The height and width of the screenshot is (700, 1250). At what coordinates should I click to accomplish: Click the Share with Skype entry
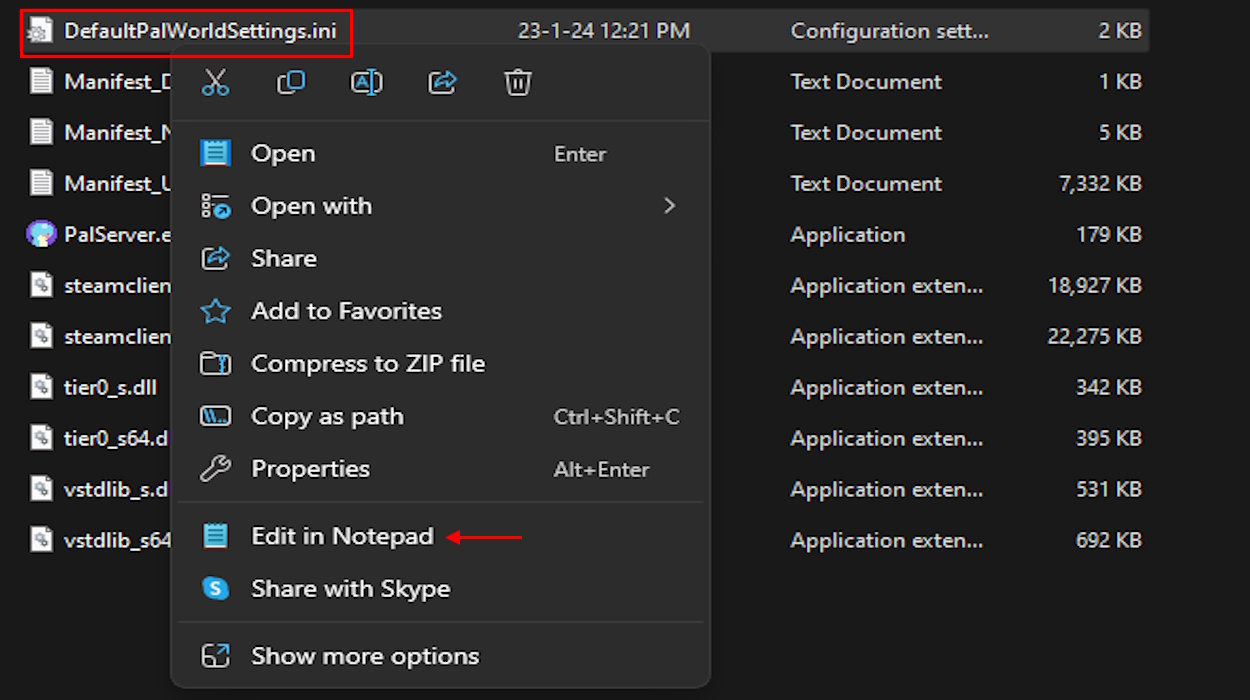coord(350,589)
